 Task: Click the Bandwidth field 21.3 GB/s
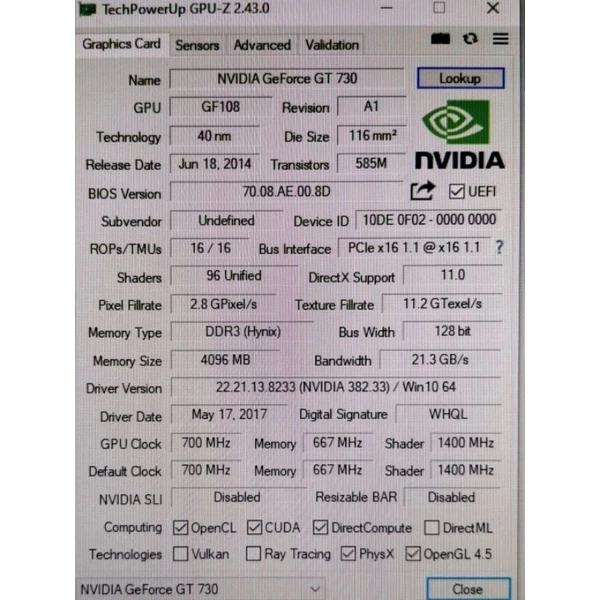coord(440,359)
